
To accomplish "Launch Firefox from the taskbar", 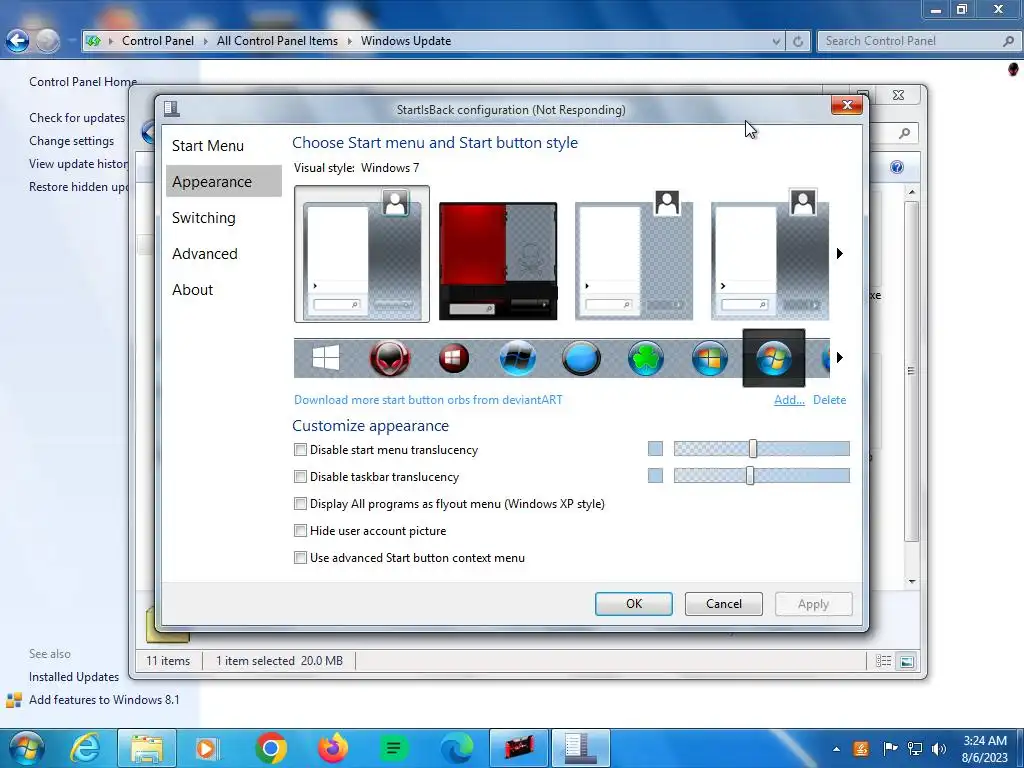I will (x=333, y=748).
